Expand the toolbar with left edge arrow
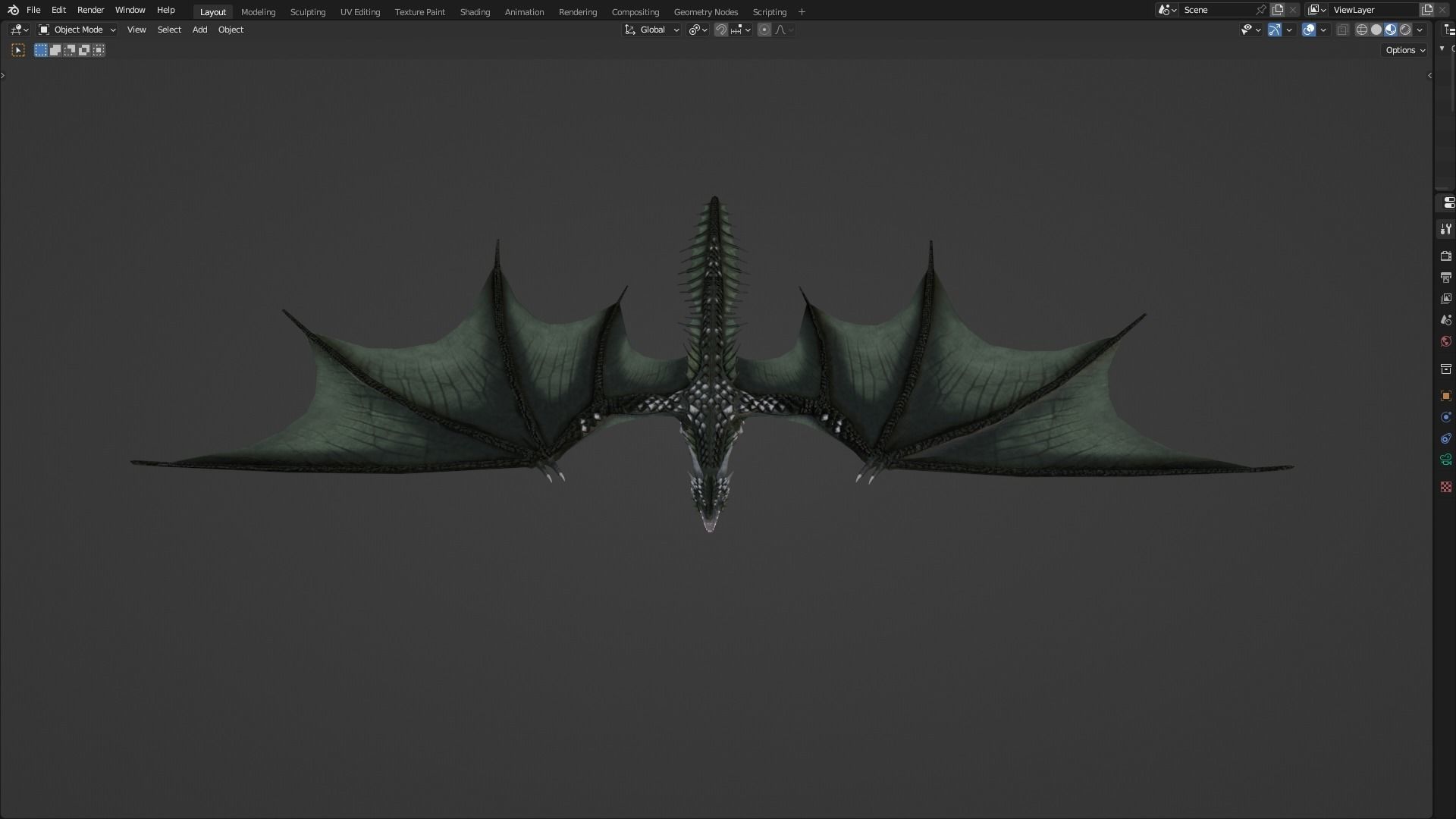Viewport: 1456px width, 819px height. pos(3,75)
